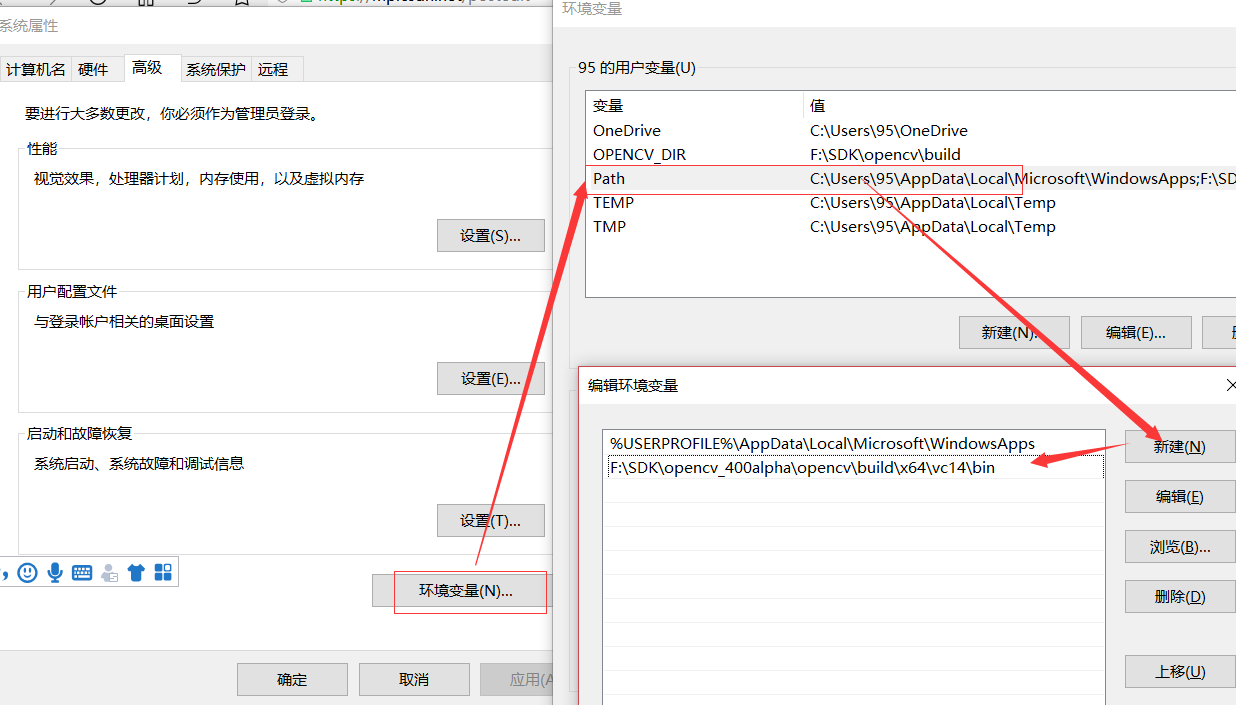Open the skin shirt icon in IME toolbar

pyautogui.click(x=137, y=572)
